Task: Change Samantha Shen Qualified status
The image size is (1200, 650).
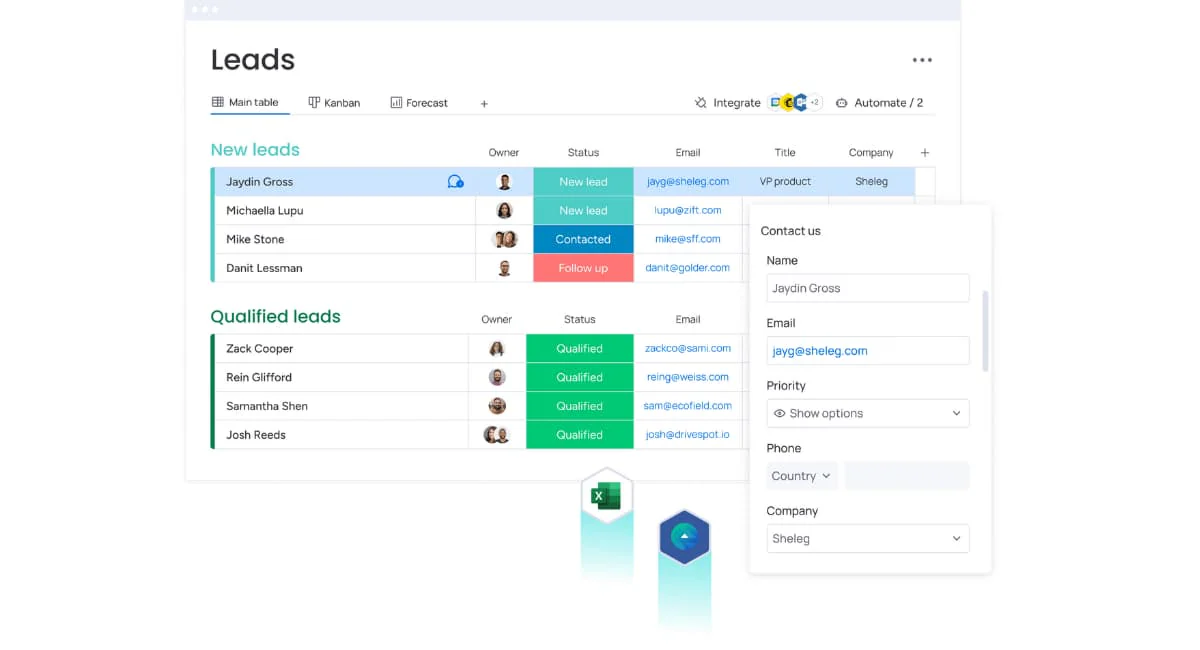Action: pos(580,406)
